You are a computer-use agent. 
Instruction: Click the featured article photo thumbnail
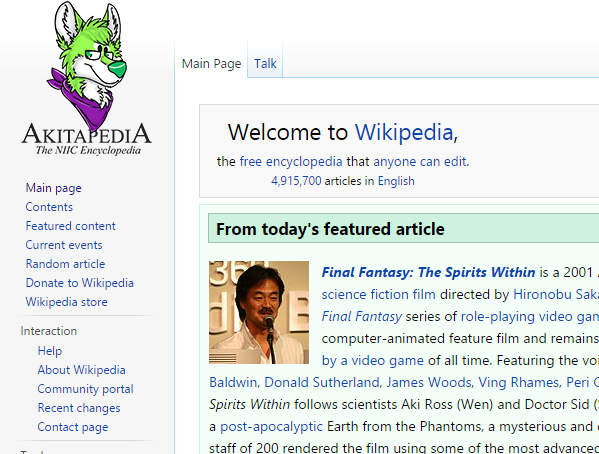click(x=259, y=312)
